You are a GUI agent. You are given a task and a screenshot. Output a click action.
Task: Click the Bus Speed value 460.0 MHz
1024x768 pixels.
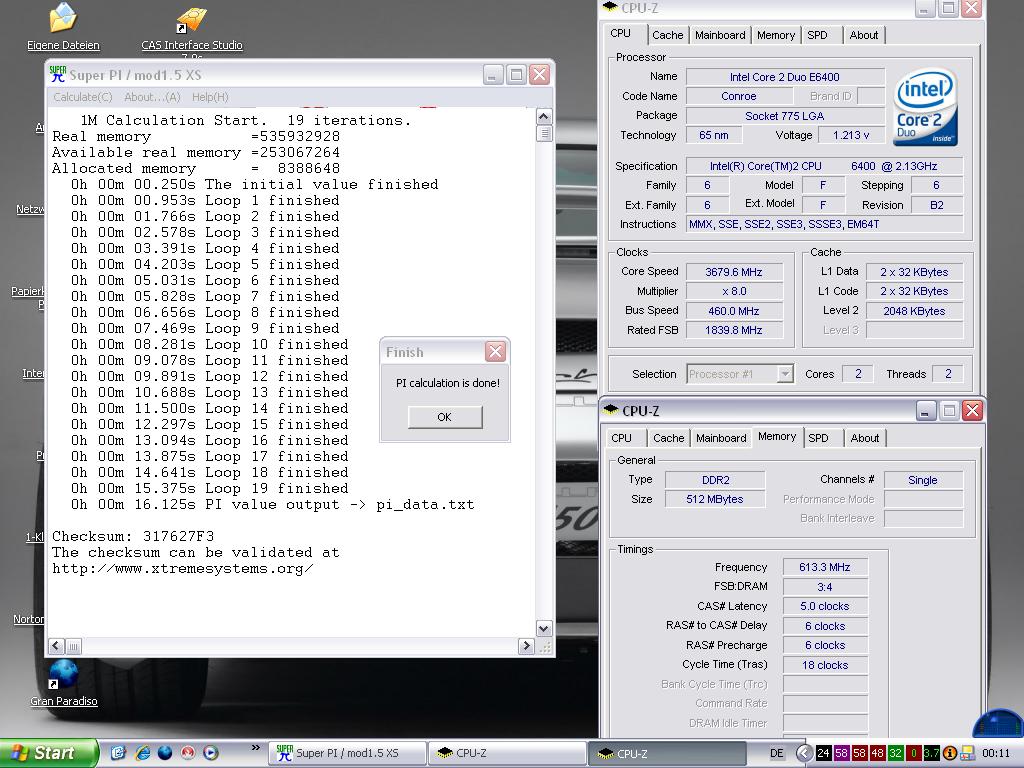(733, 311)
